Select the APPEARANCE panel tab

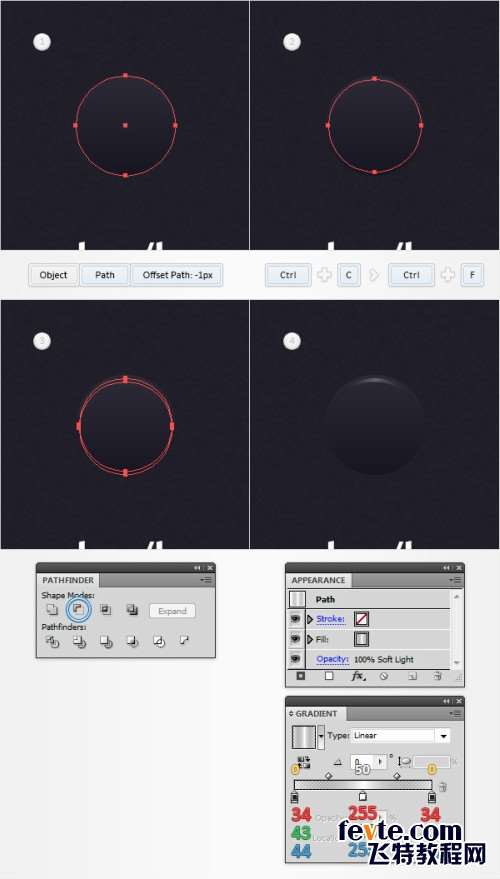[318, 580]
